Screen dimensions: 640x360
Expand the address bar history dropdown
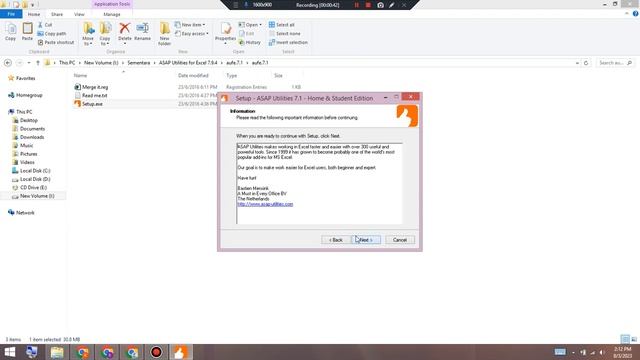pyautogui.click(x=577, y=63)
